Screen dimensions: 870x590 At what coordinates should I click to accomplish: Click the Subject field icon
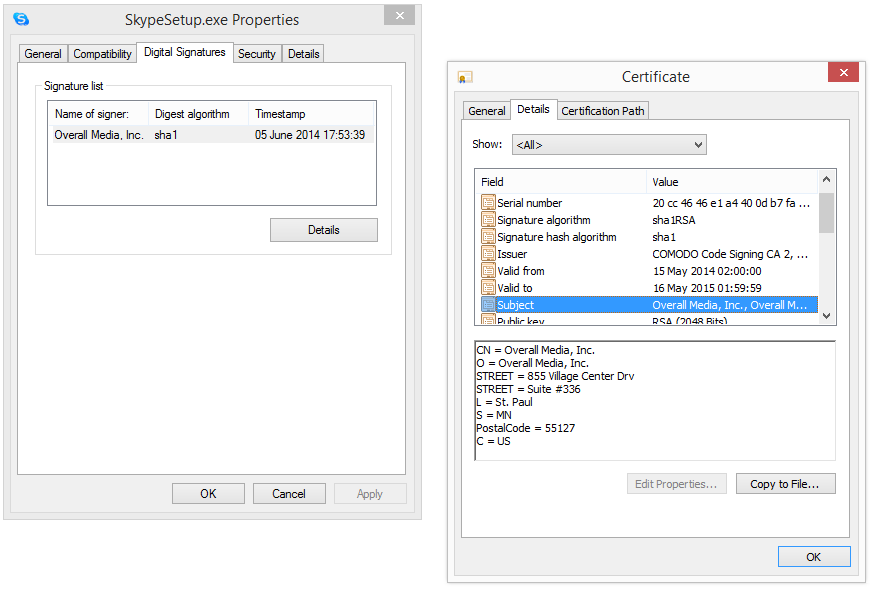click(488, 305)
